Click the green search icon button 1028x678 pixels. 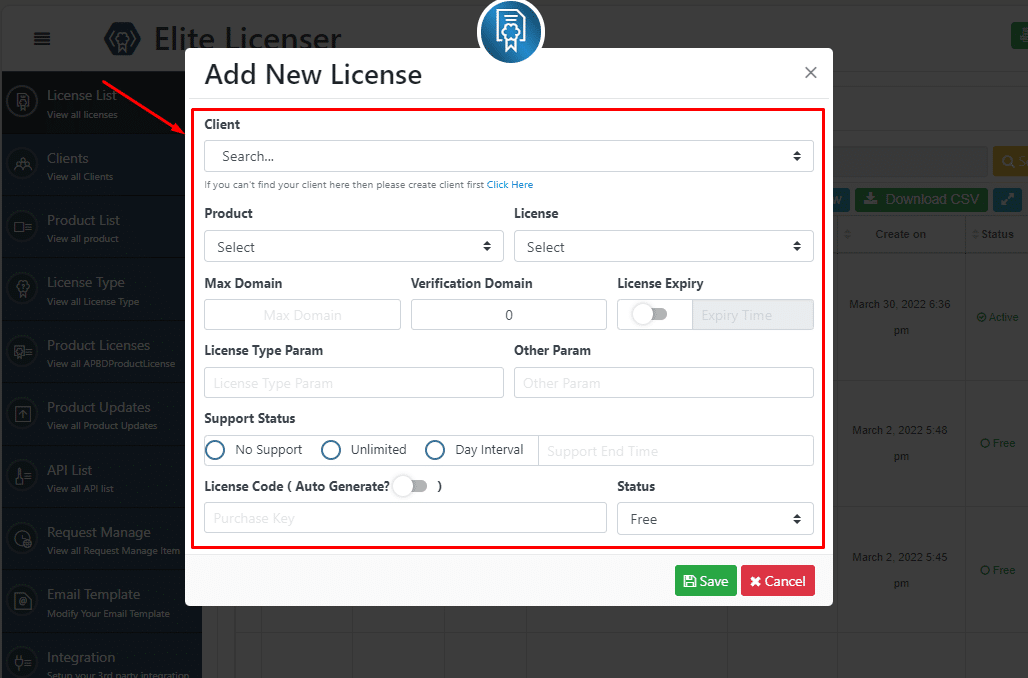pyautogui.click(x=1010, y=161)
